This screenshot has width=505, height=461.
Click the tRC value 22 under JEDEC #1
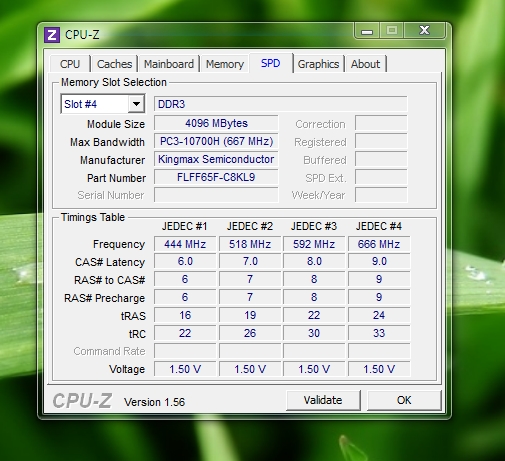pyautogui.click(x=185, y=333)
